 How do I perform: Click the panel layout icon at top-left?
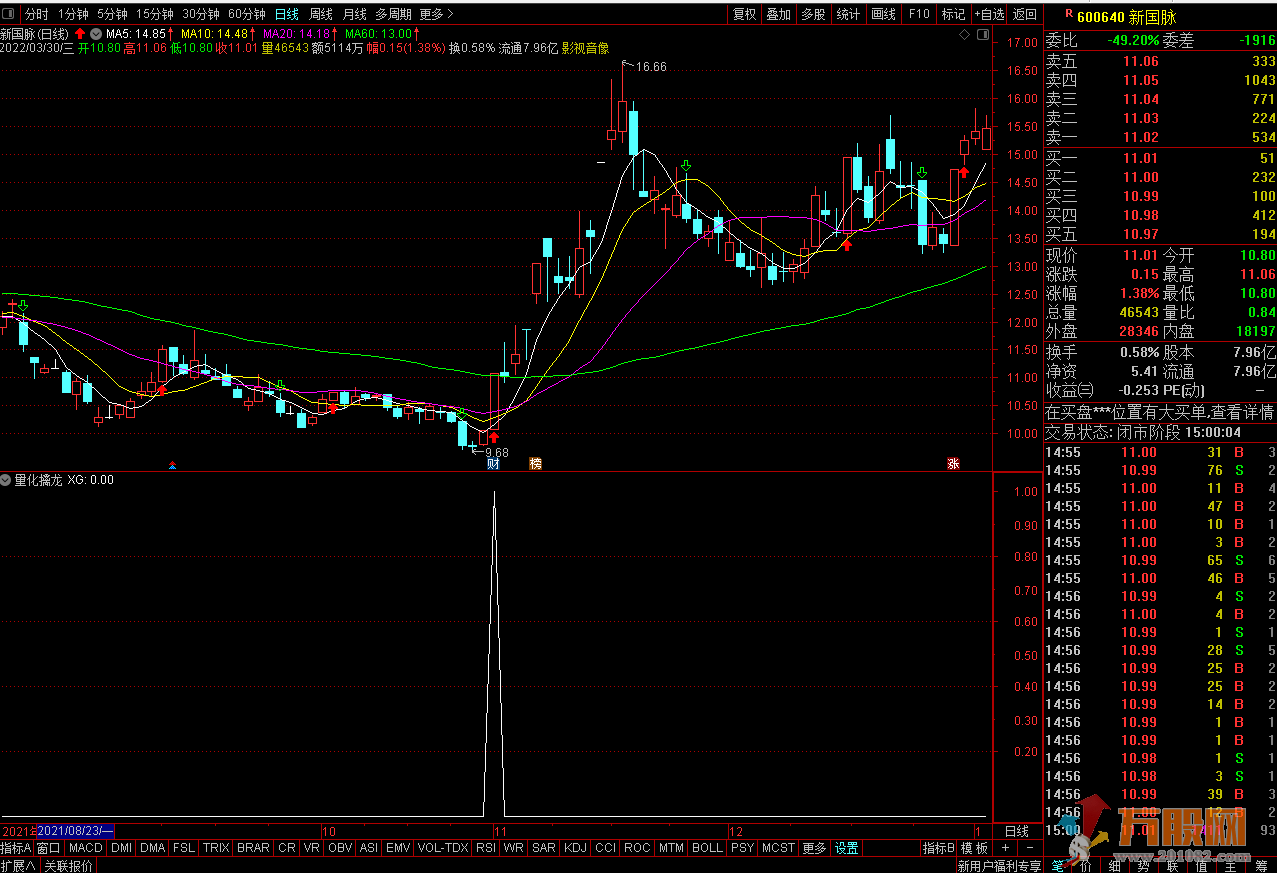[10, 14]
